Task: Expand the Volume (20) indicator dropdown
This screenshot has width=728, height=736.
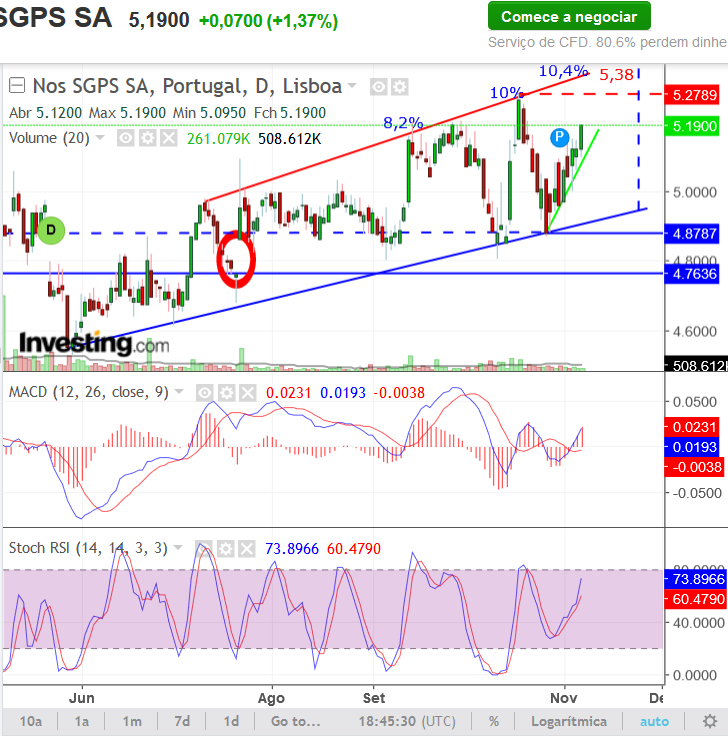Action: [x=100, y=138]
